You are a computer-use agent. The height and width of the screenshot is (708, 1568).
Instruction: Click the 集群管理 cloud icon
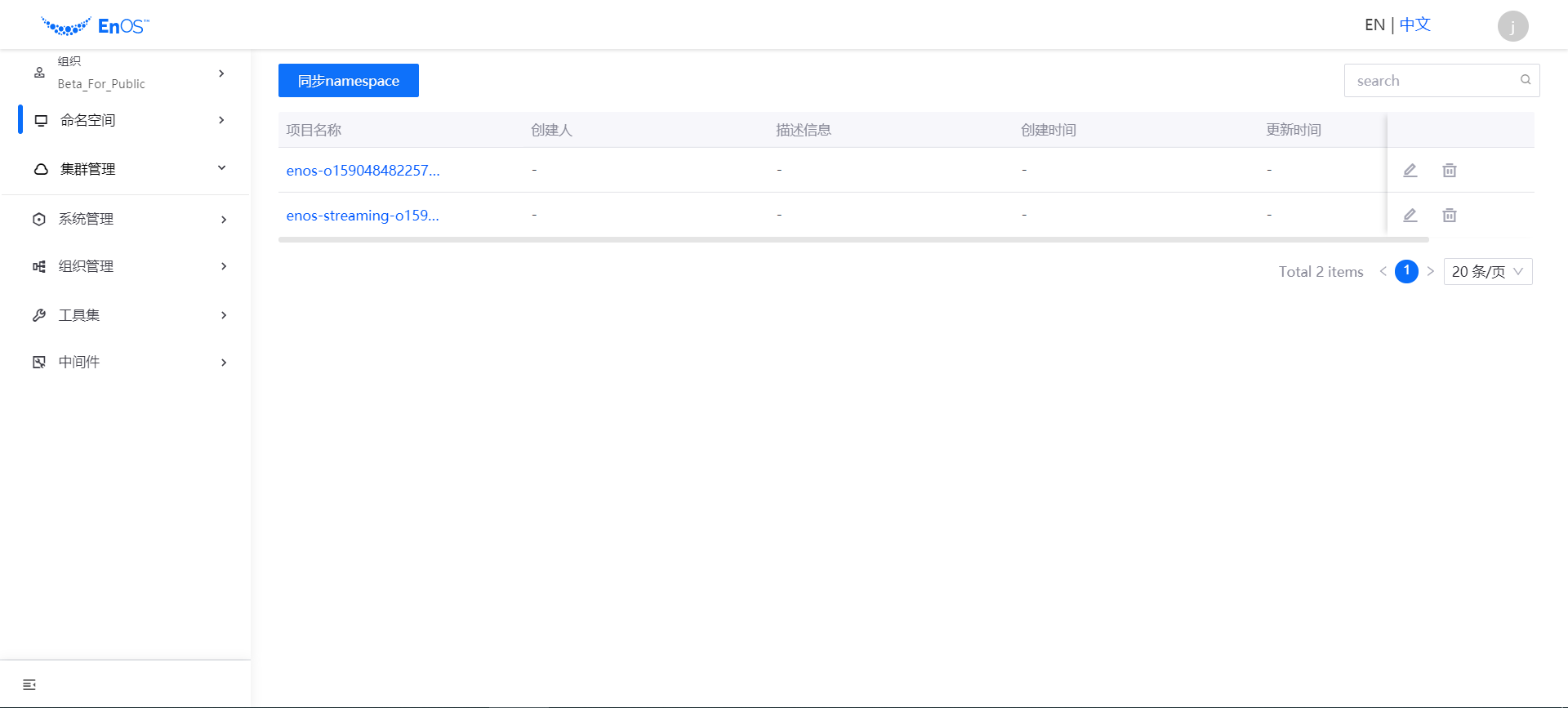pyautogui.click(x=41, y=169)
